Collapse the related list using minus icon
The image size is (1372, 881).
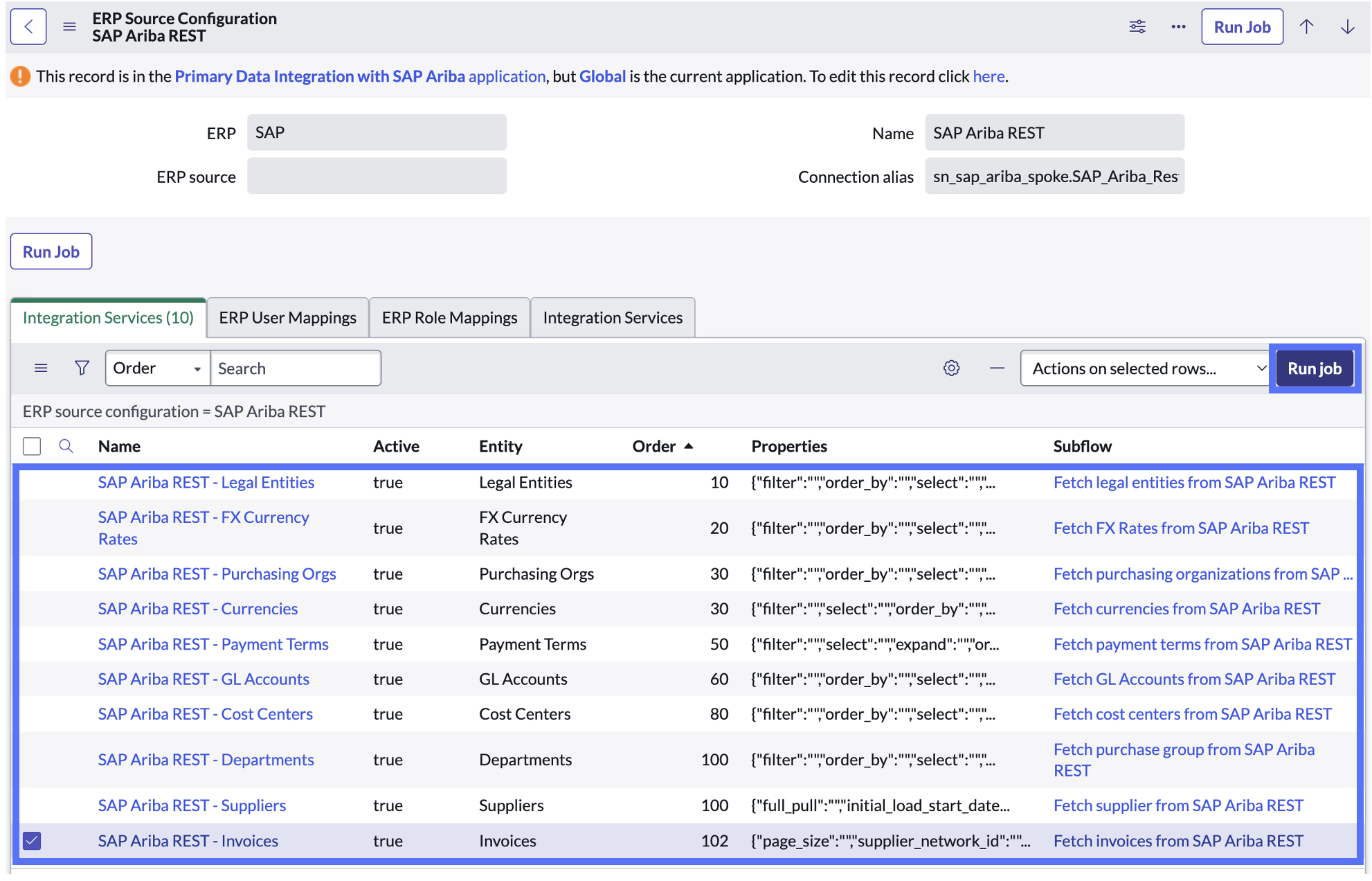pos(997,368)
